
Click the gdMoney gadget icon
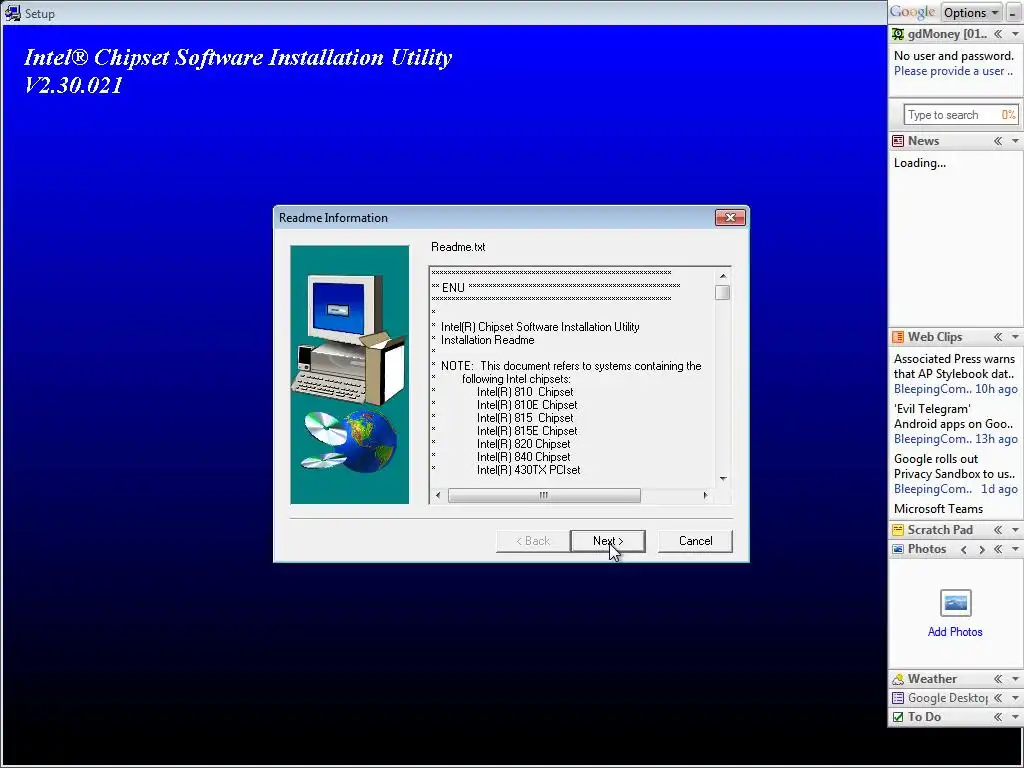[x=898, y=34]
